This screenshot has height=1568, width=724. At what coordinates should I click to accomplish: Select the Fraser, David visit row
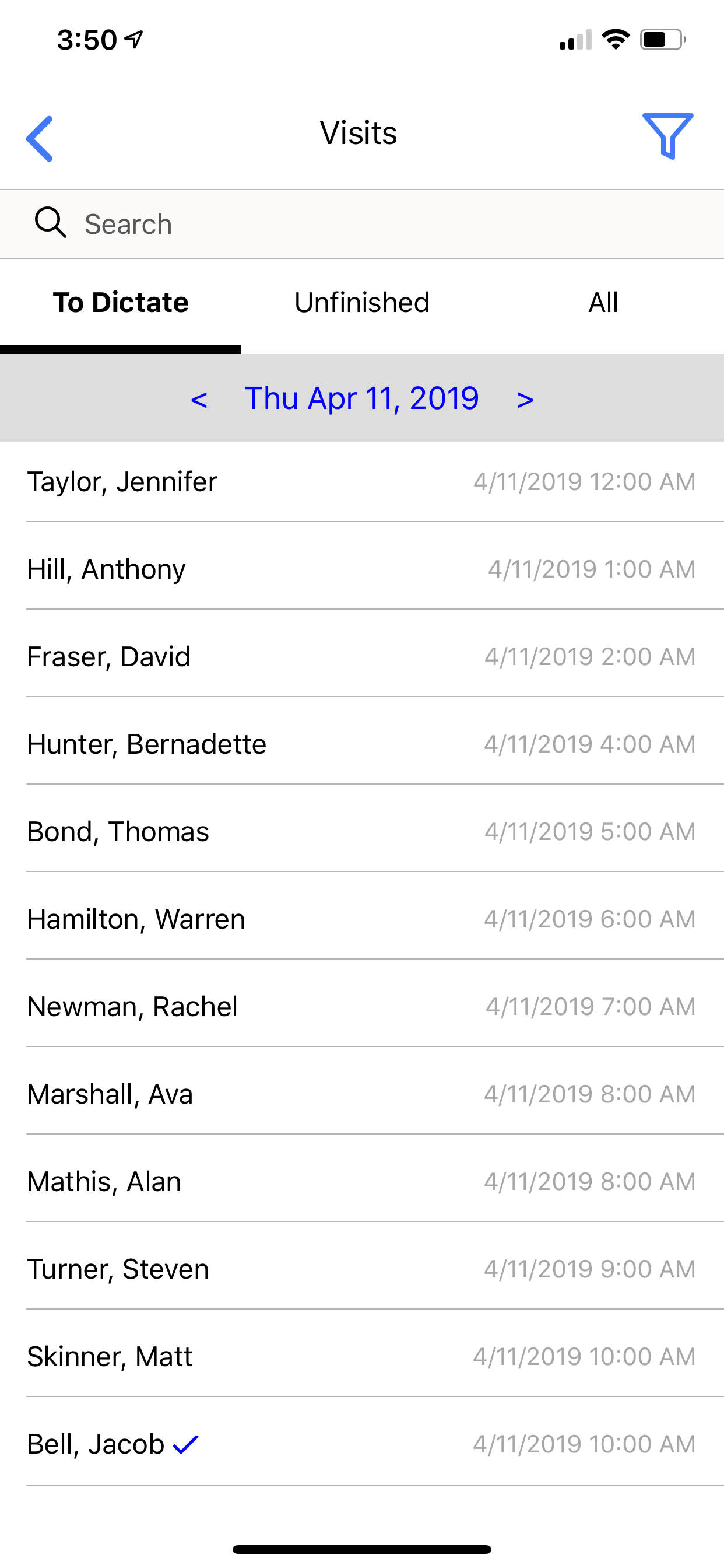coord(361,657)
